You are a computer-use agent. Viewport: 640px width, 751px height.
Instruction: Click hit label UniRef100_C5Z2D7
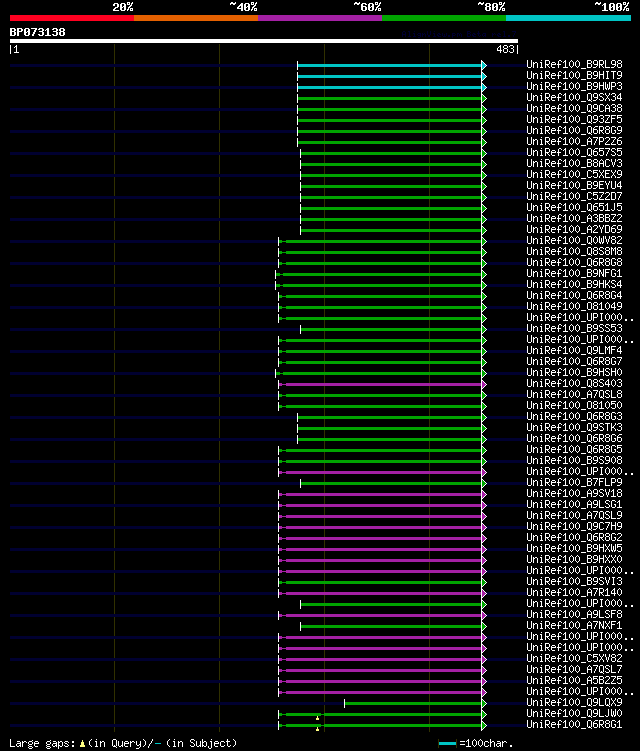(574, 196)
